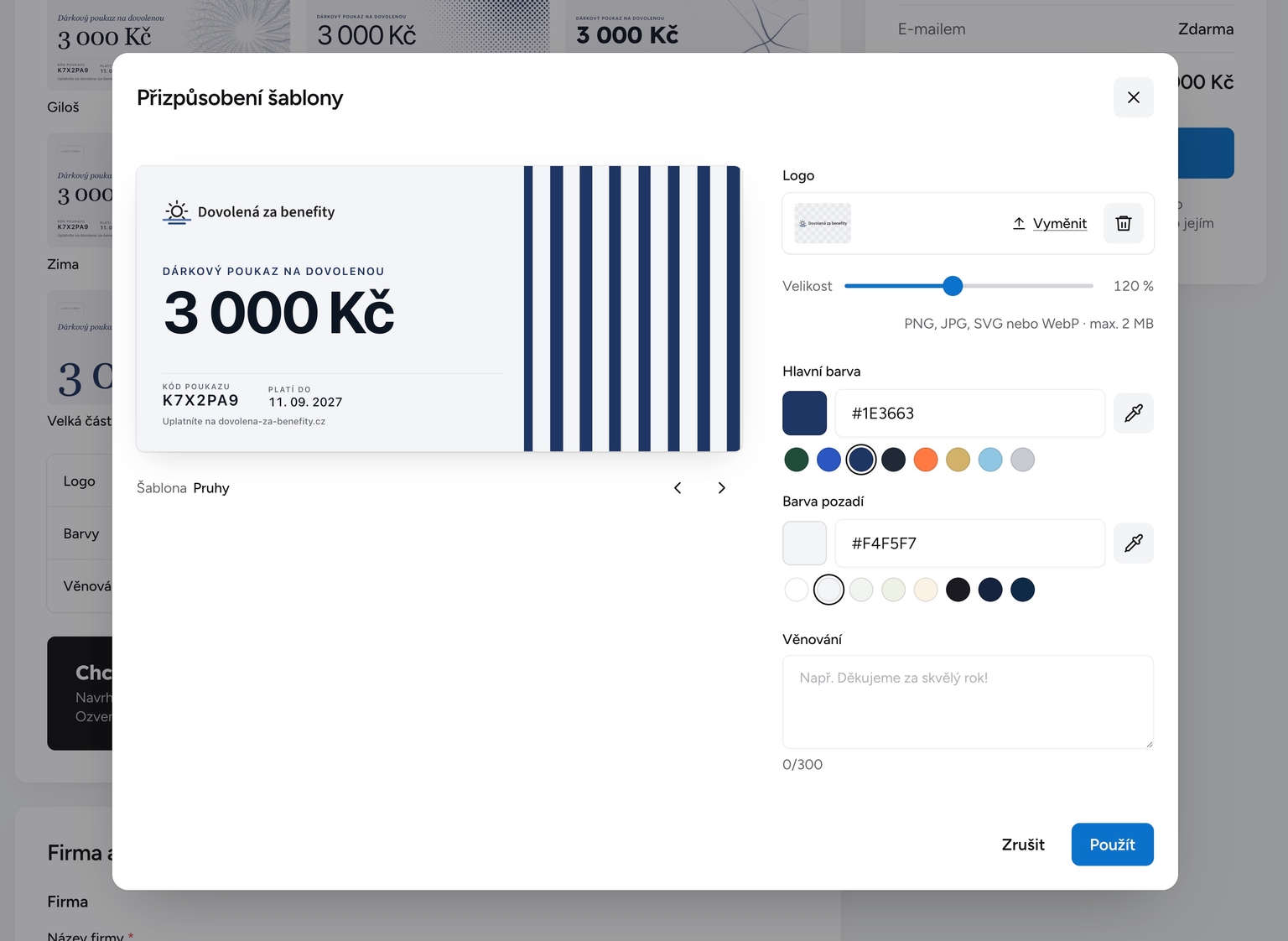Go to next template with right arrow

click(721, 487)
